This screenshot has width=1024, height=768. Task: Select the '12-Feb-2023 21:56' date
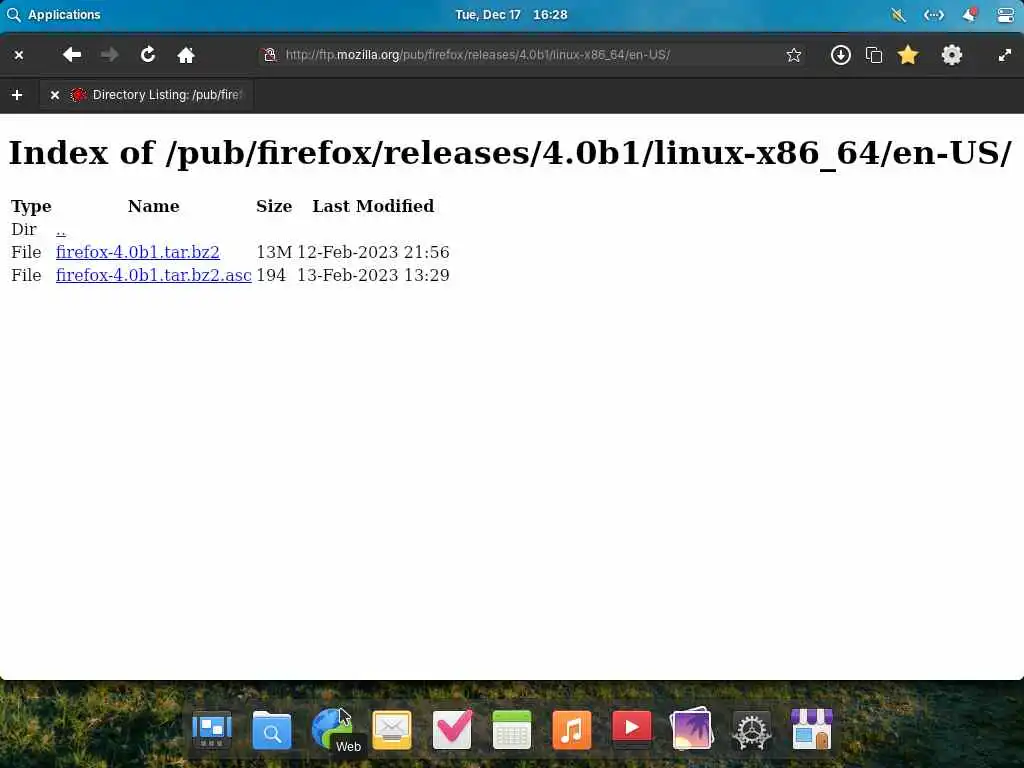coord(373,252)
